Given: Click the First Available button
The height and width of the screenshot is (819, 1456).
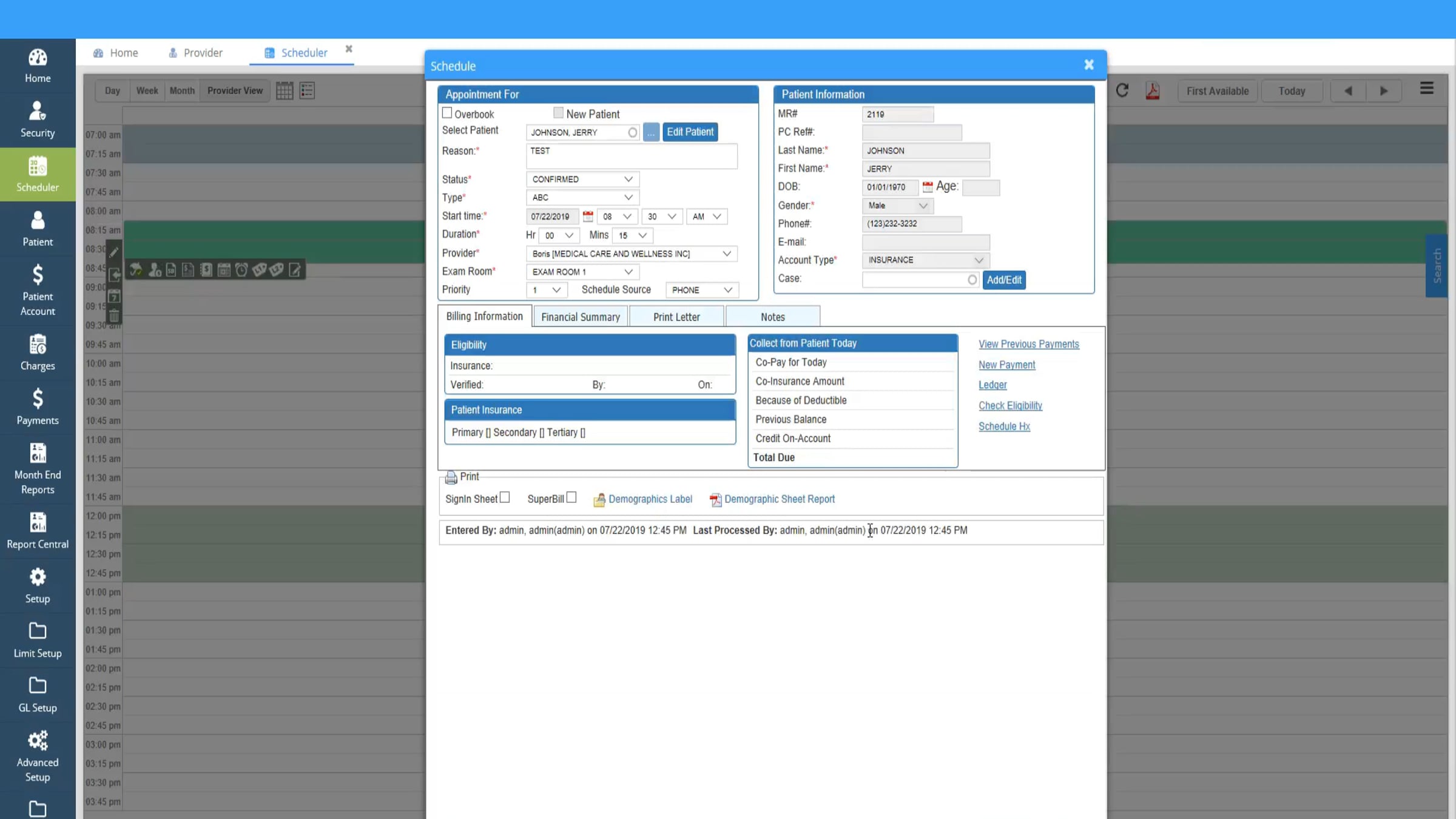Looking at the screenshot, I should 1218,91.
